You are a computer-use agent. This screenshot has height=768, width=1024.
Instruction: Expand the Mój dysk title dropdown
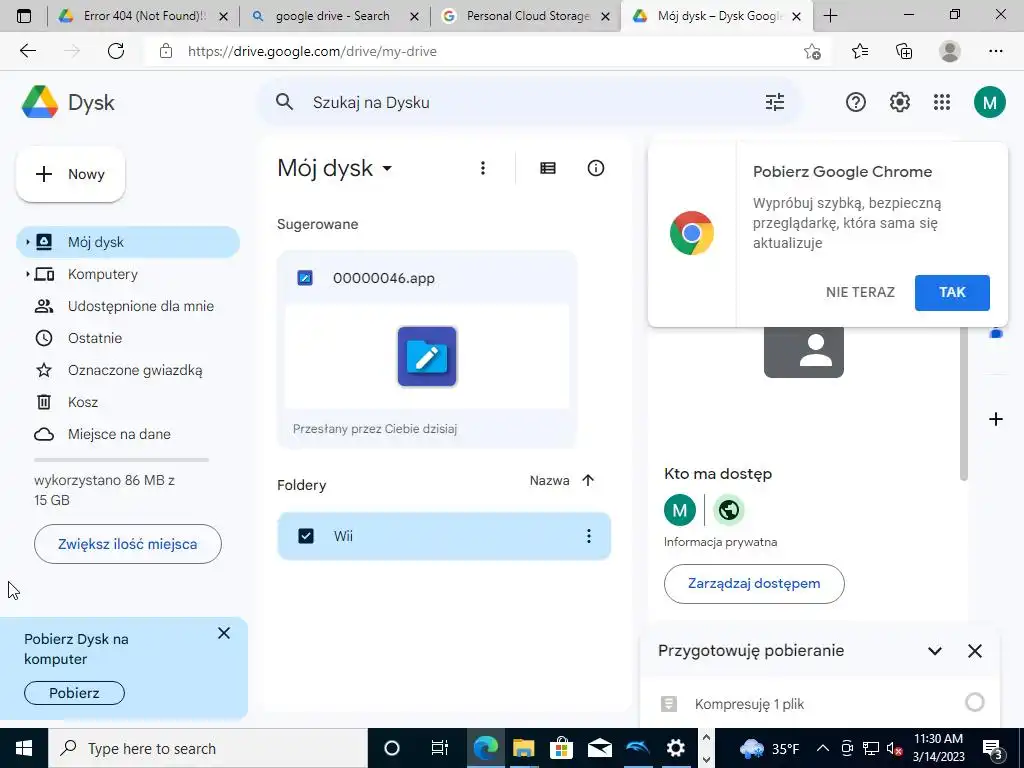click(387, 168)
